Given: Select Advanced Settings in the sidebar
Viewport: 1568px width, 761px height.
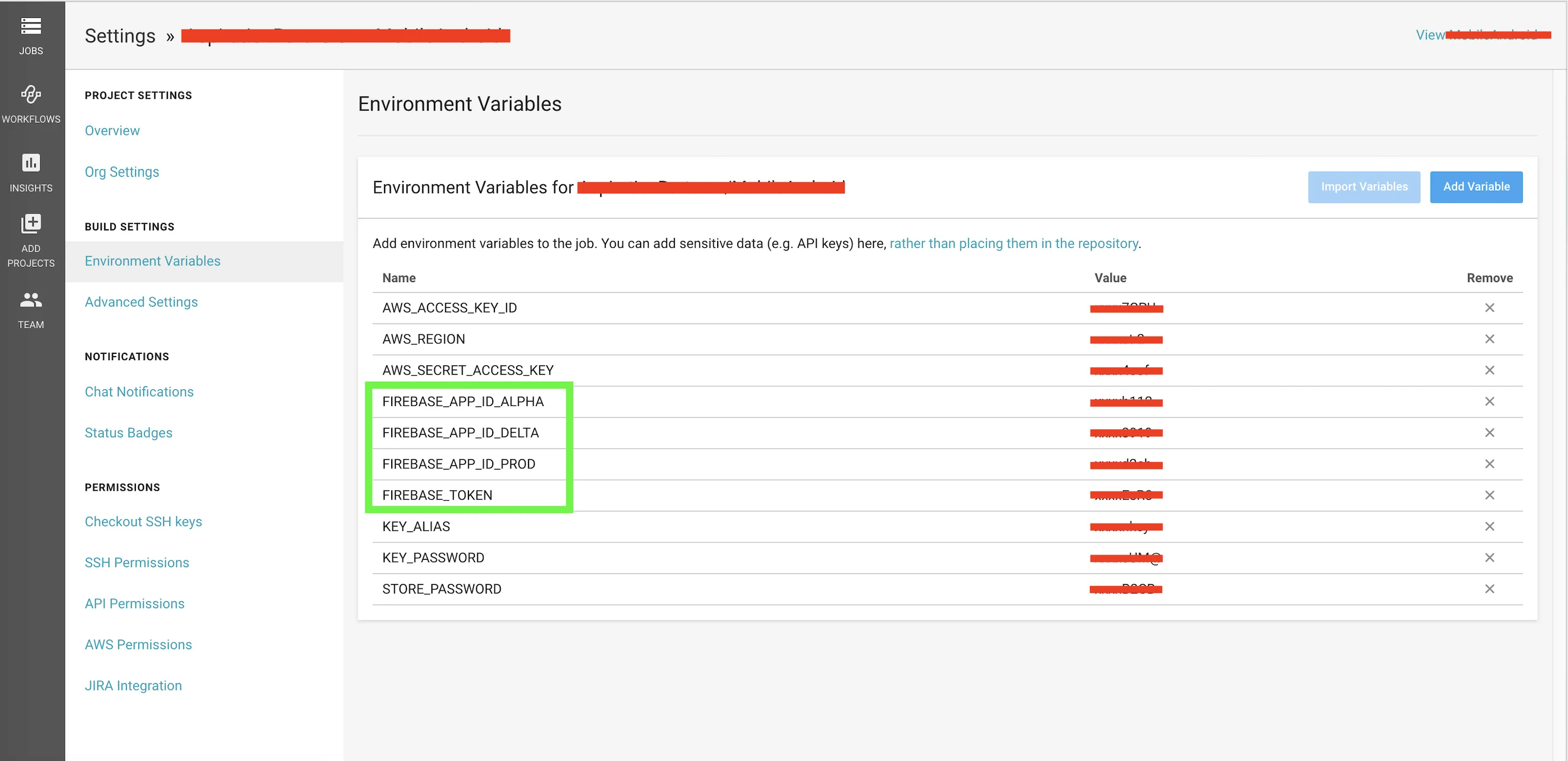Looking at the screenshot, I should [141, 303].
